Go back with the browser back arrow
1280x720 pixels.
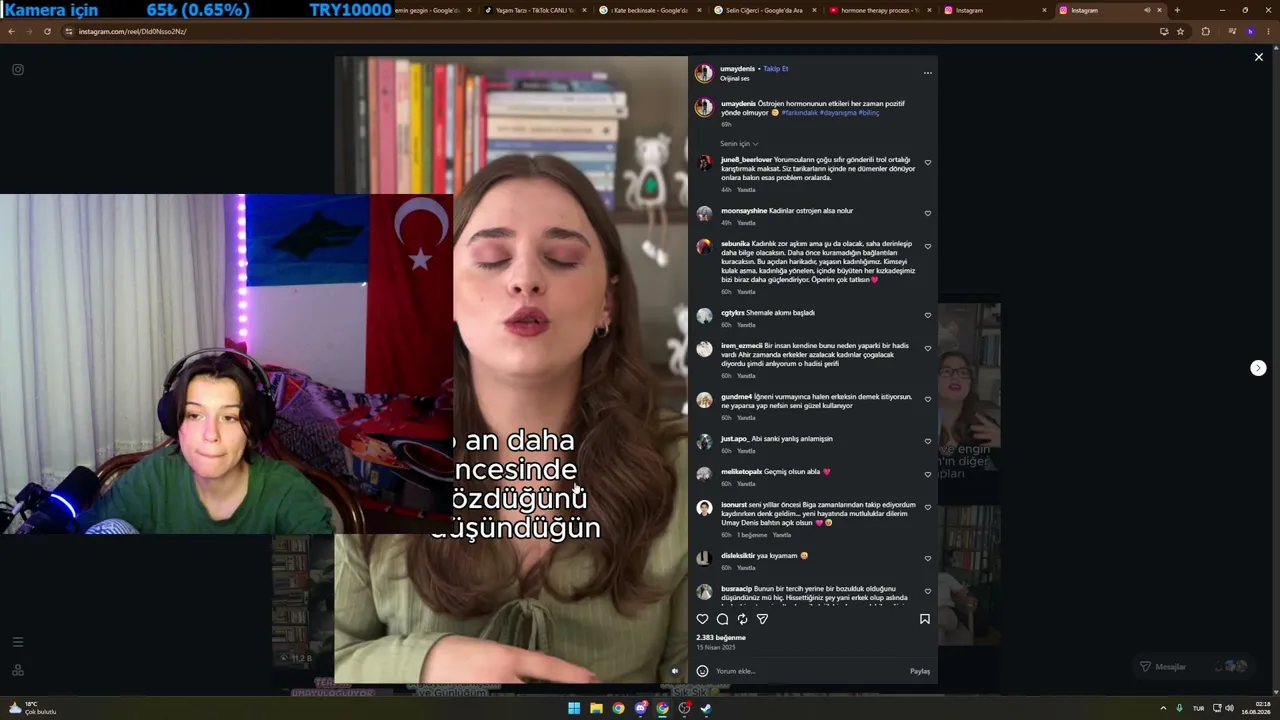pos(11,31)
